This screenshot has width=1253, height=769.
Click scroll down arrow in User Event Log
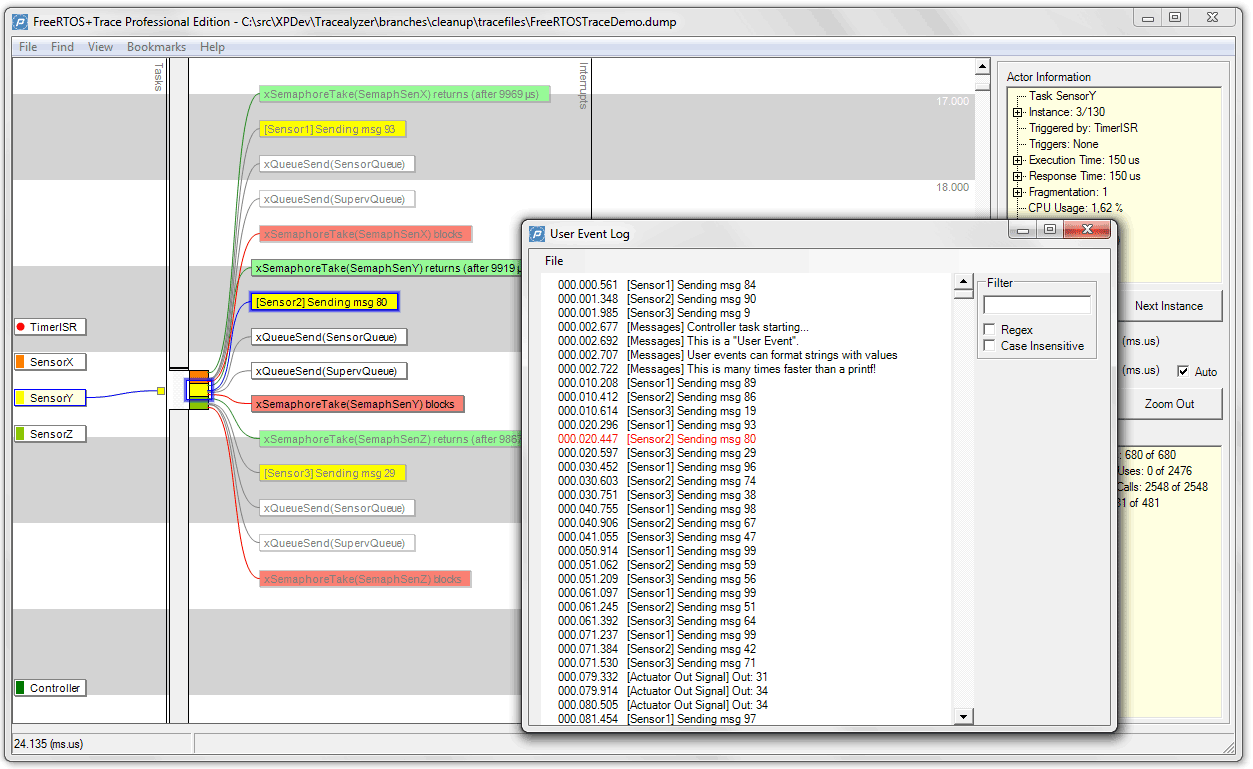click(963, 716)
